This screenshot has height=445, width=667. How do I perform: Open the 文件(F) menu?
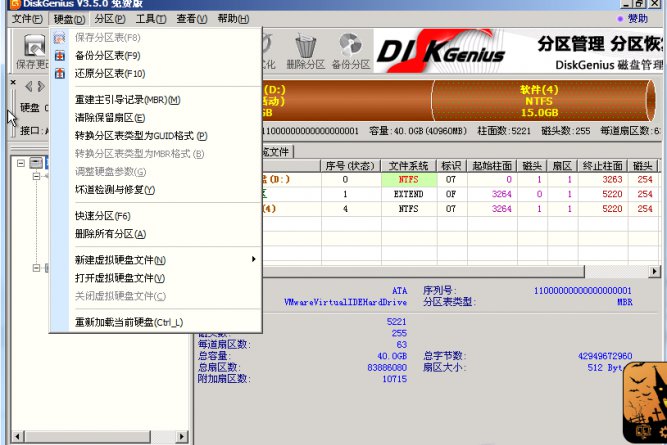(27, 19)
